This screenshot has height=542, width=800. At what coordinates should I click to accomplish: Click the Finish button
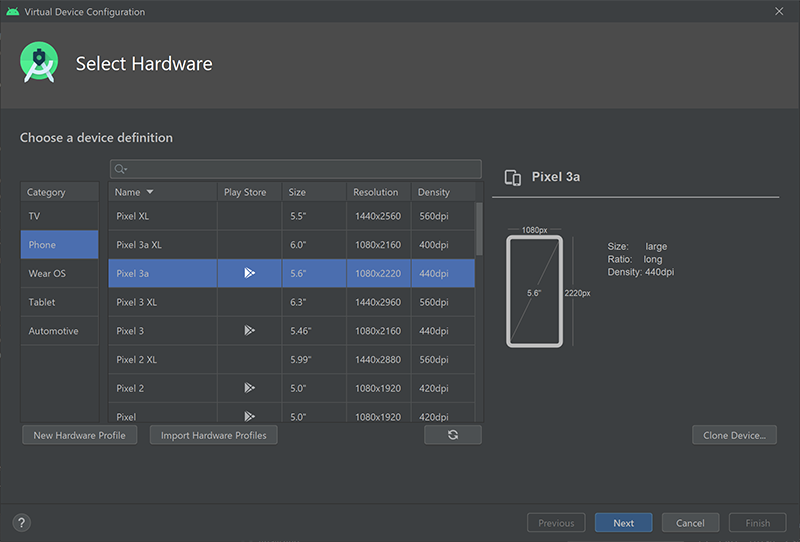coord(758,523)
